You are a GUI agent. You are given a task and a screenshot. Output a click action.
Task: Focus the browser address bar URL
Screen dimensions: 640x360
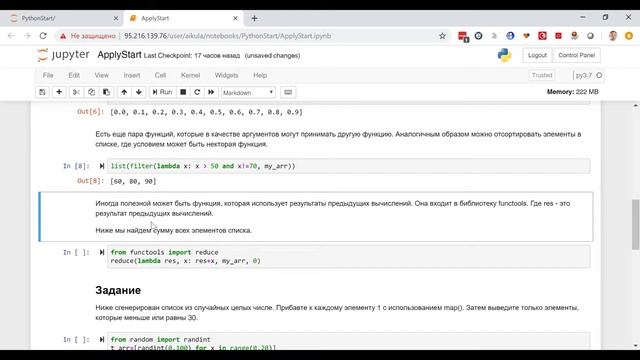pyautogui.click(x=227, y=36)
